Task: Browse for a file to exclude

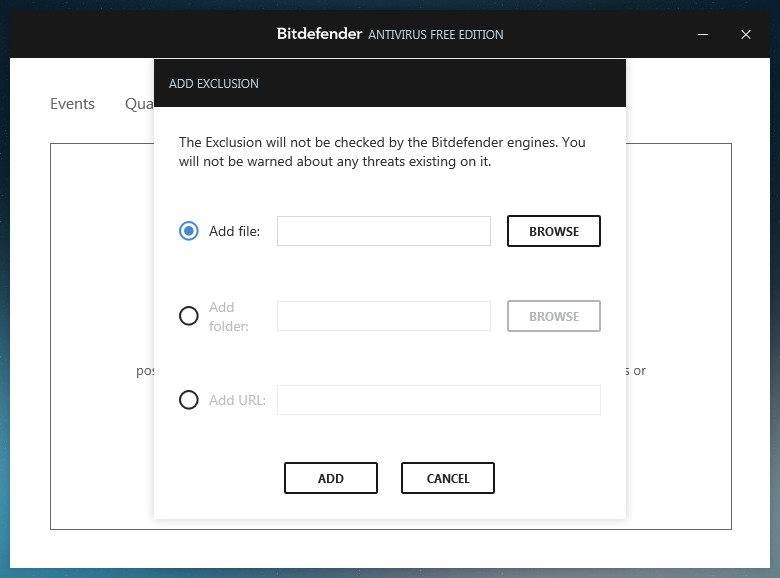Action: [554, 231]
